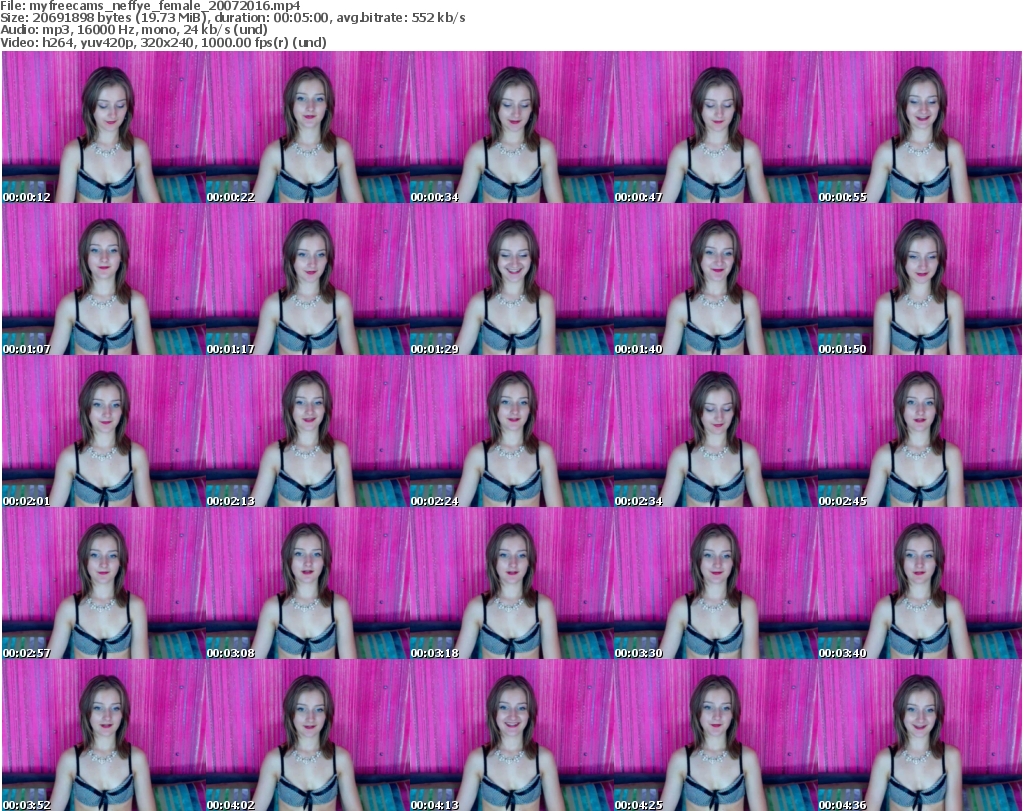
Task: Select the thumbnail stamped 00:01:07
Action: pos(104,279)
